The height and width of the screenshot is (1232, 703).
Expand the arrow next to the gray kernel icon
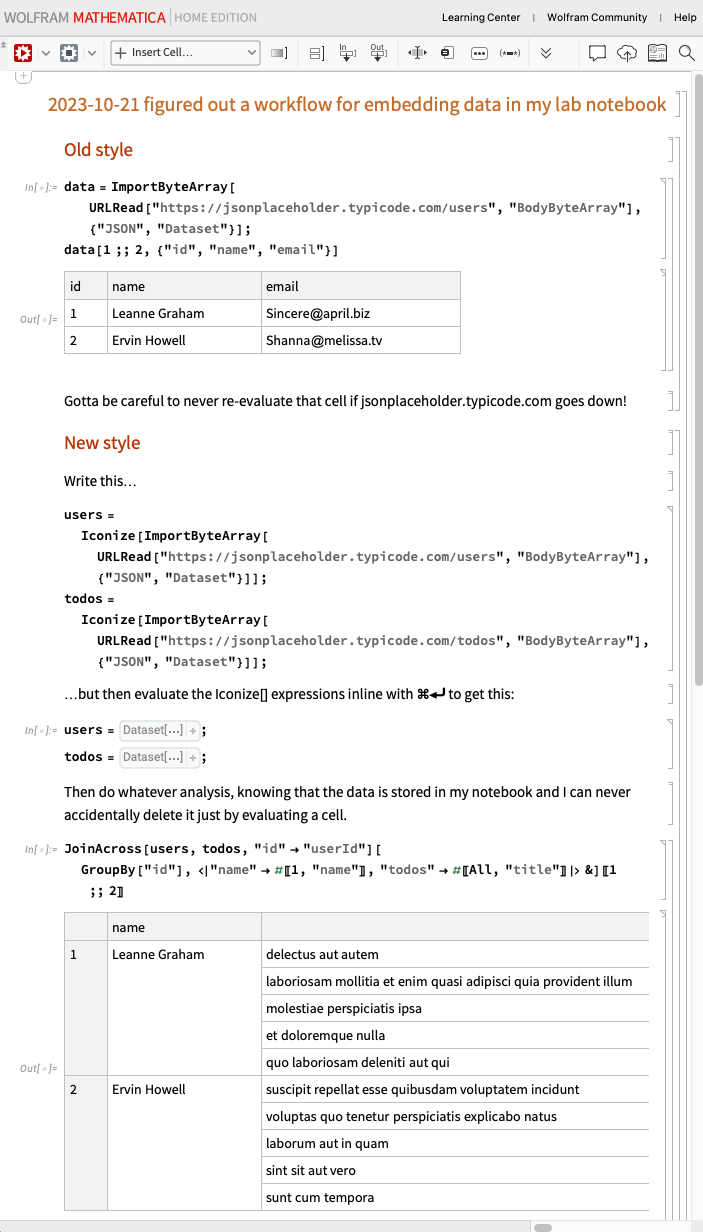point(93,53)
